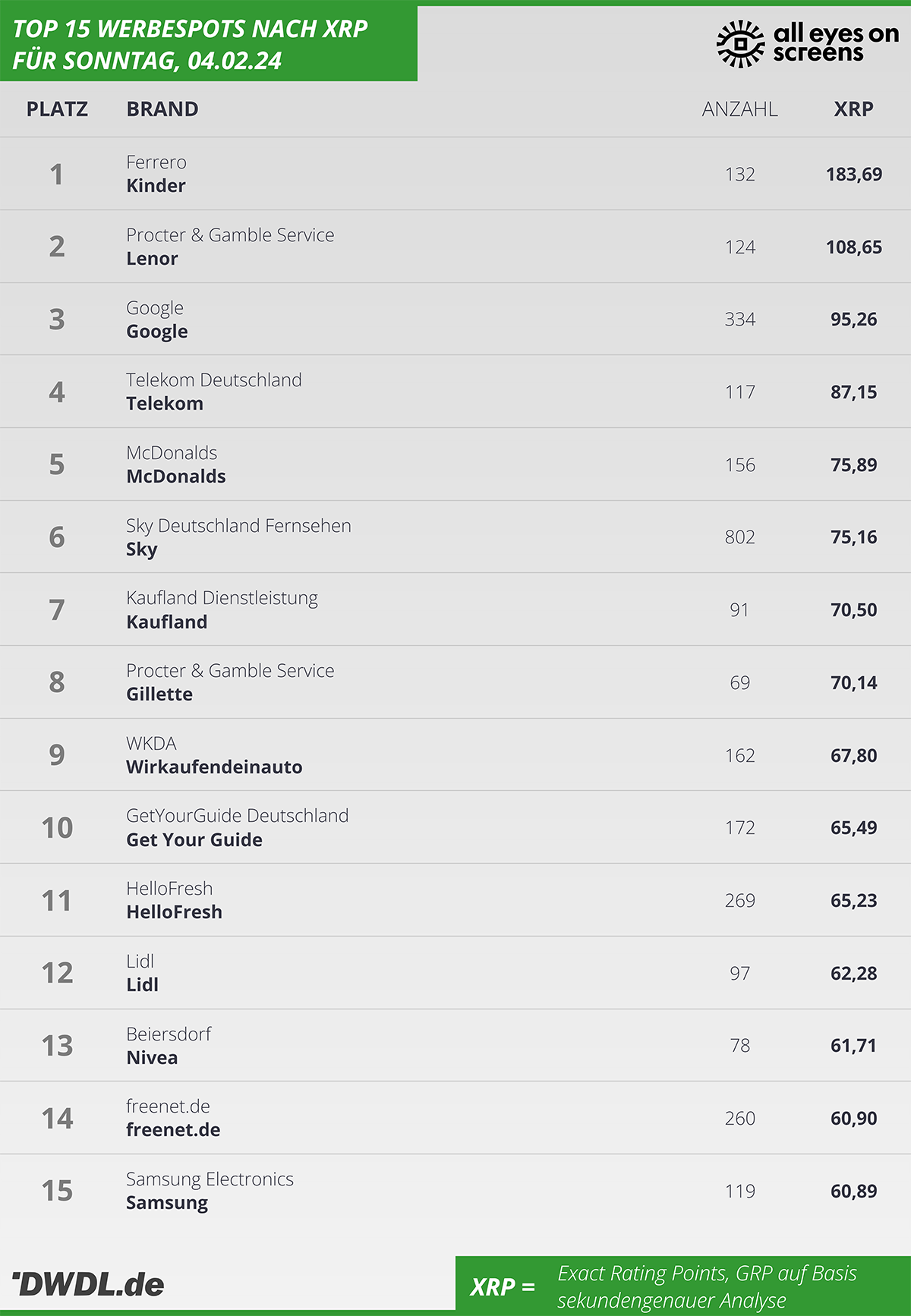Click the Gillette brand name
Image resolution: width=911 pixels, height=1316 pixels.
[x=159, y=694]
